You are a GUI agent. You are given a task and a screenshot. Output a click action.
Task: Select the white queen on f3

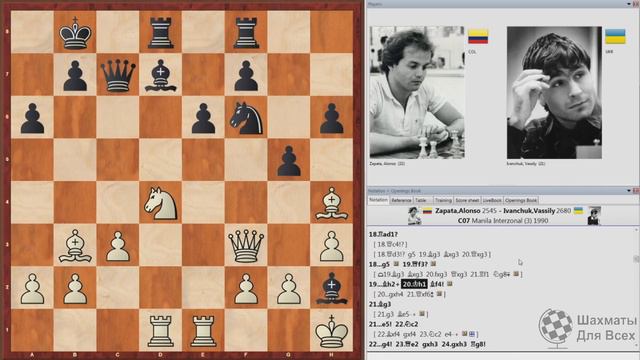[246, 246]
